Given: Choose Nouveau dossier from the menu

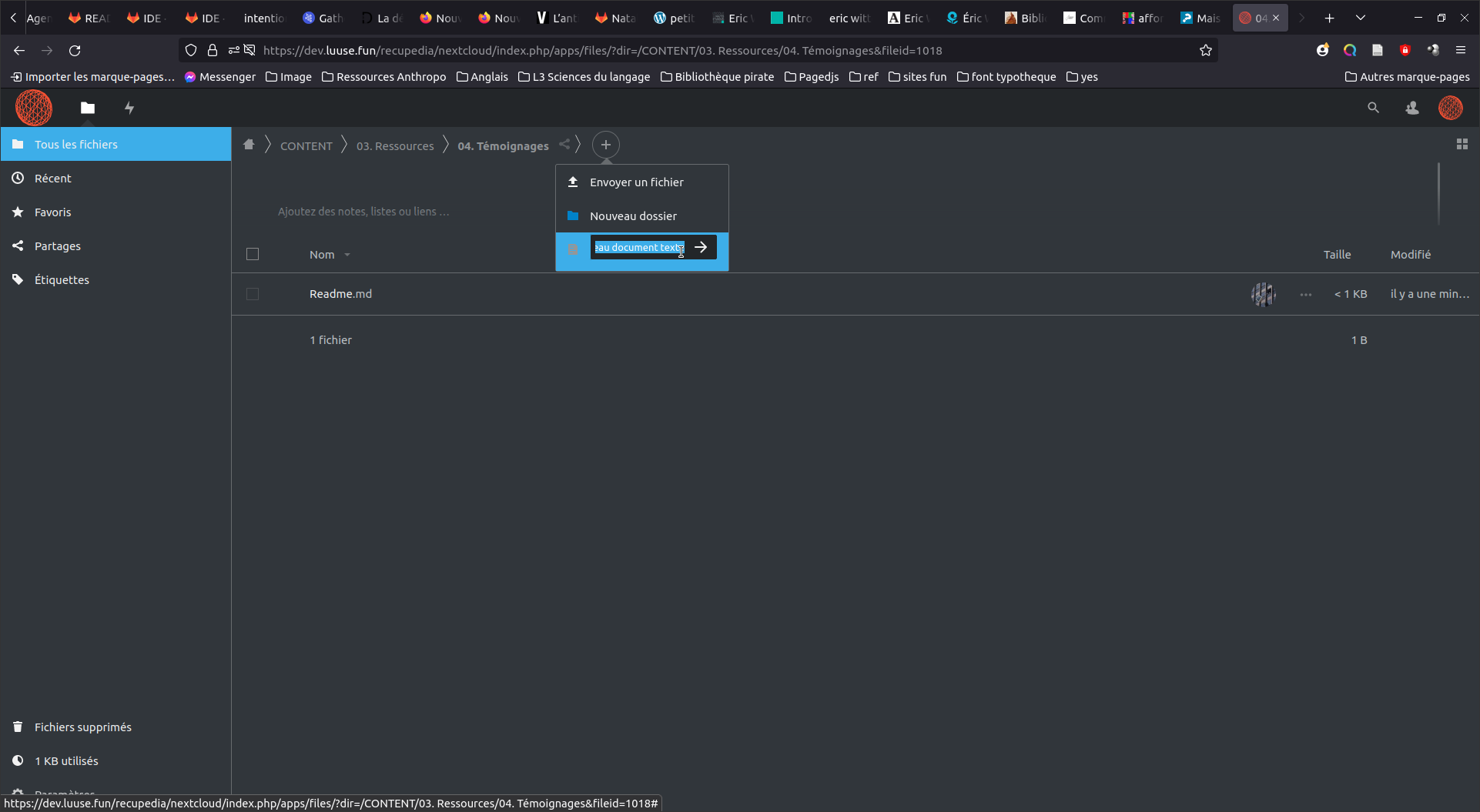Looking at the screenshot, I should 633,216.
